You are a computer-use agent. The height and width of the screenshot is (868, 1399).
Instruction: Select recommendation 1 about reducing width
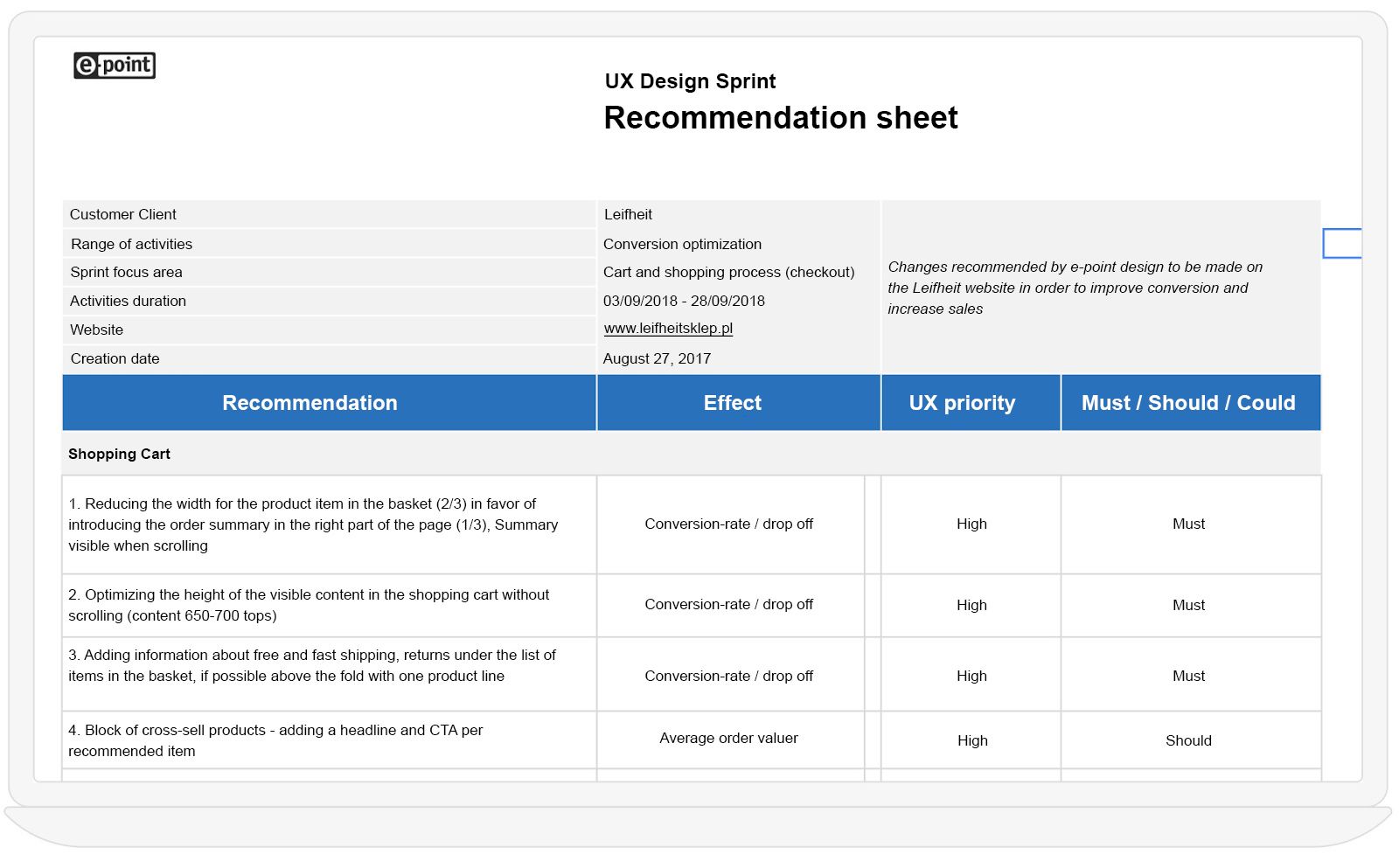[313, 524]
